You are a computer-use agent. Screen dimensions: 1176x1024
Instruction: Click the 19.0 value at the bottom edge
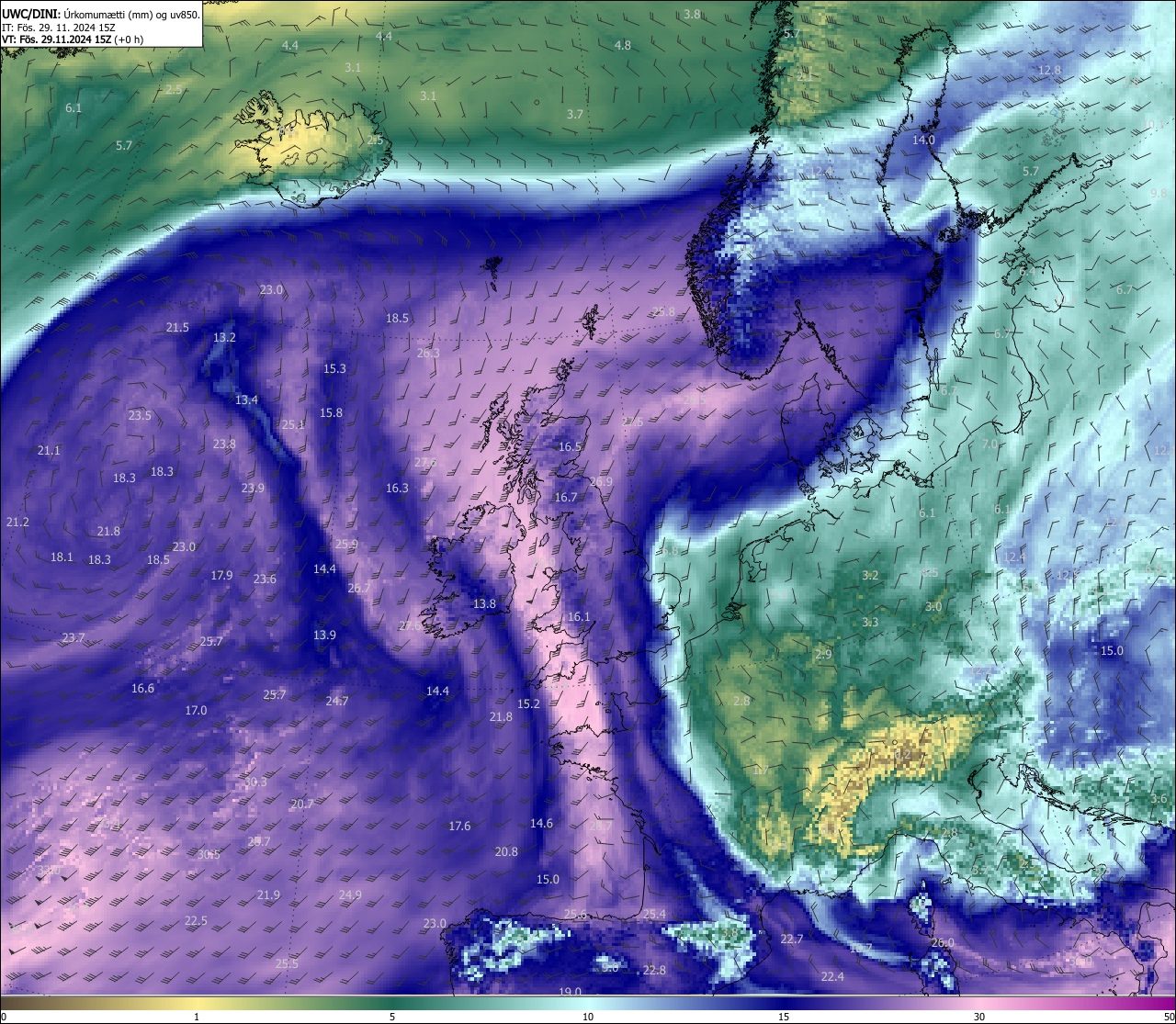pos(570,991)
